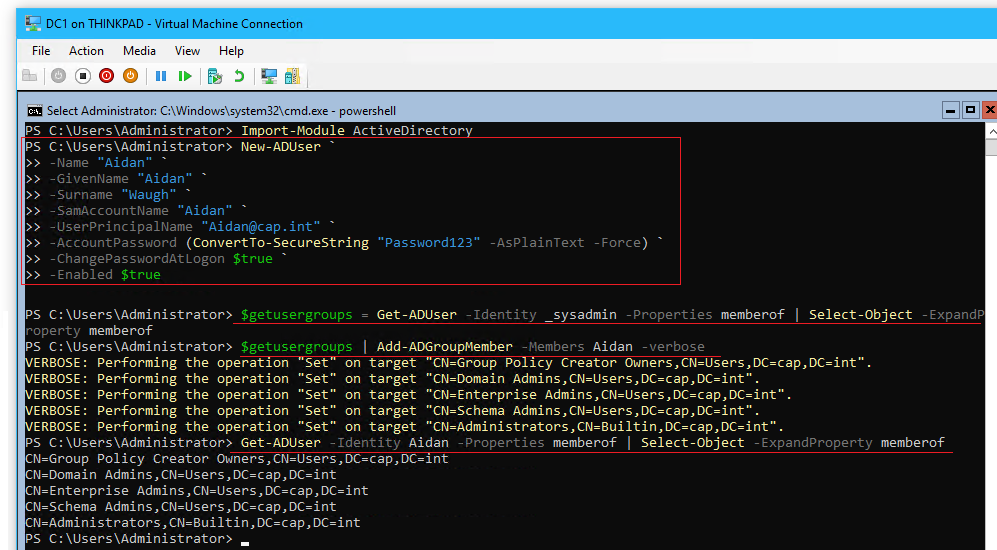997x550 pixels.
Task: Minimize the cmd.exe console window
Action: 951,110
